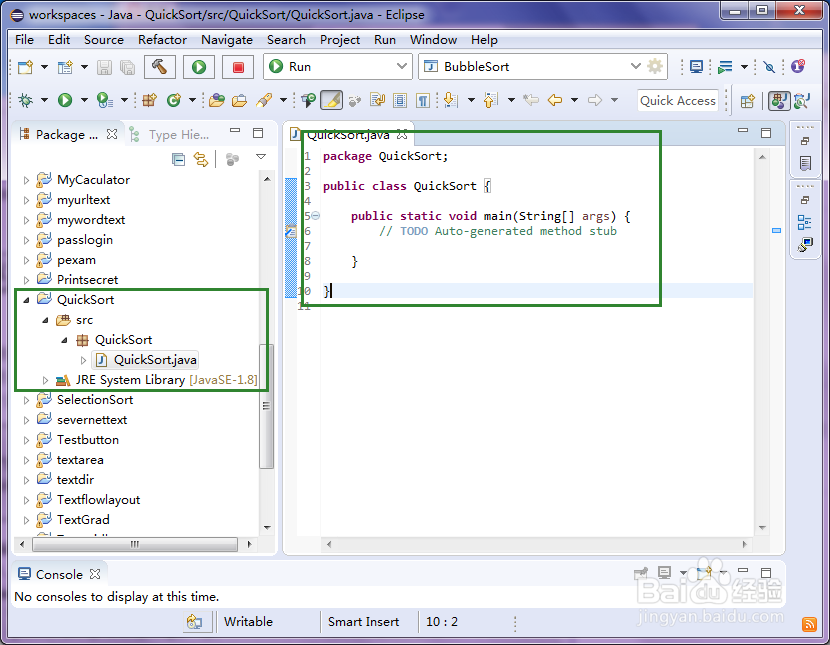
Task: Switch to Type Hierarchy tab
Action: coord(169,135)
